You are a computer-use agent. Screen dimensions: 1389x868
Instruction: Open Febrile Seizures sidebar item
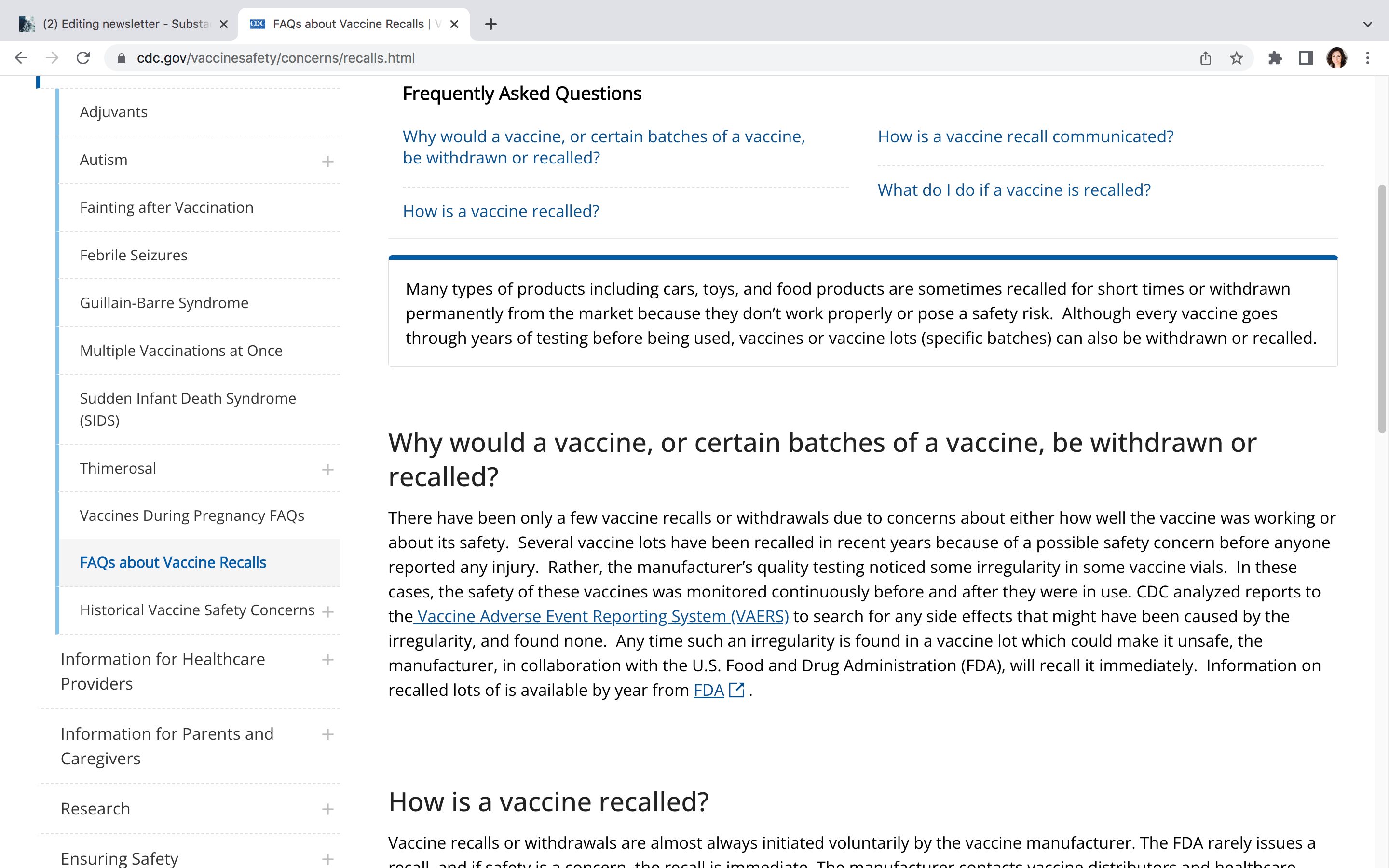click(x=133, y=256)
